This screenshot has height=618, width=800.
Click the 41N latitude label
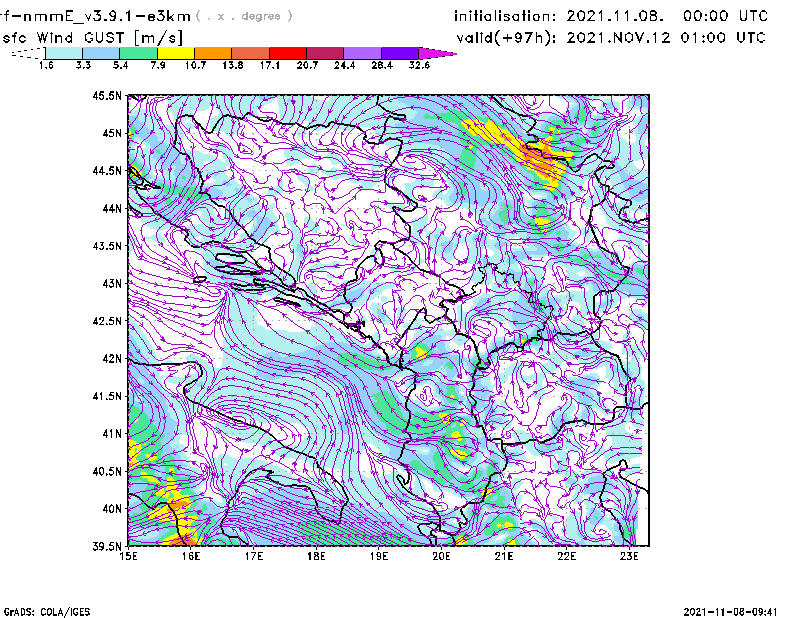coord(112,433)
